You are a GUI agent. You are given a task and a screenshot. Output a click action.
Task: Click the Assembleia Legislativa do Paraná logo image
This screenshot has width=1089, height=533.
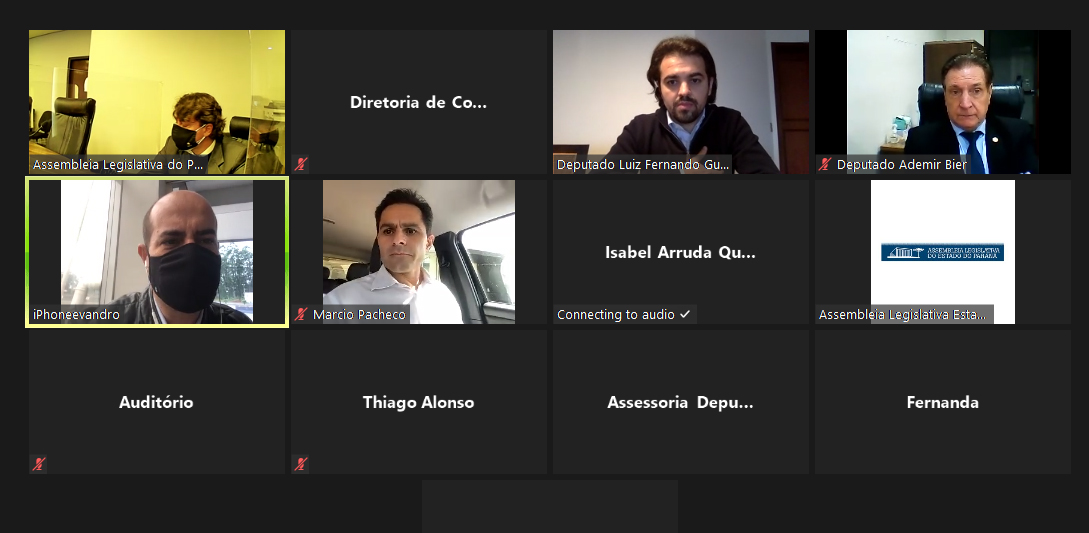[942, 252]
